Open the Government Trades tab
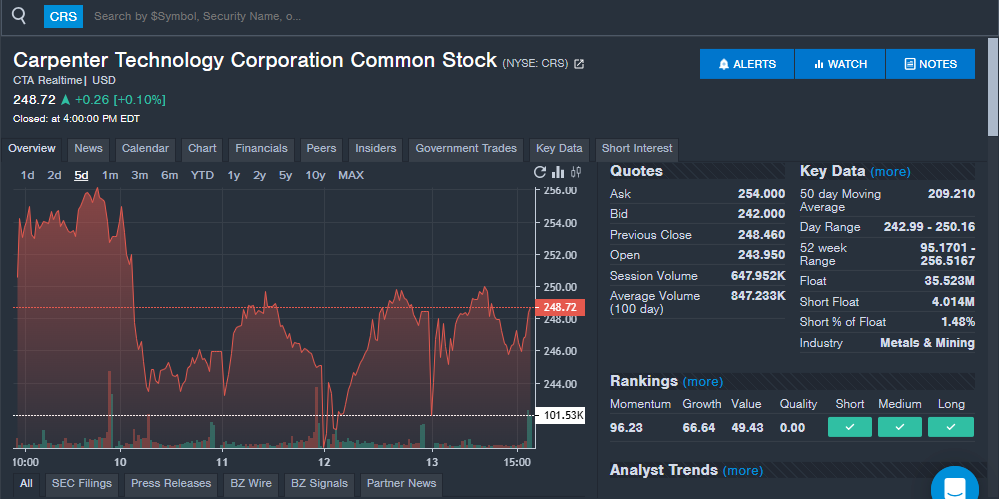 (x=466, y=148)
